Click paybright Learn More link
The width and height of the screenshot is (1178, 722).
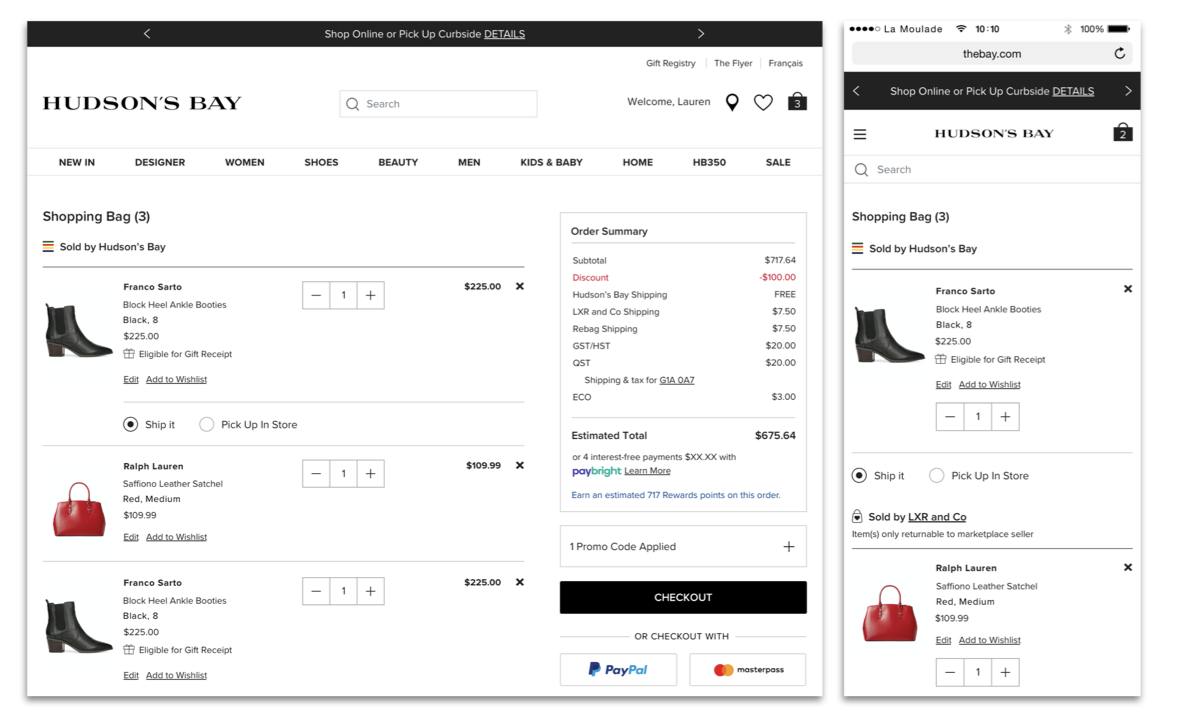tap(648, 471)
